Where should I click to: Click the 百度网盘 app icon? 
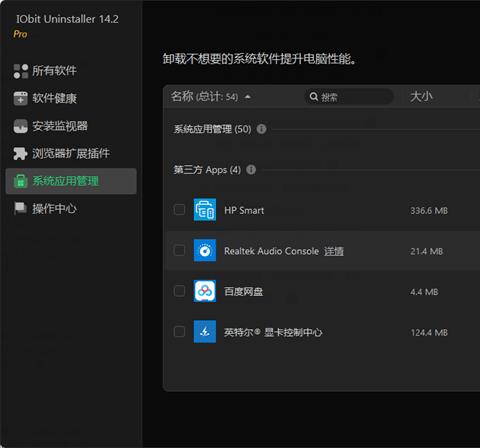point(205,291)
